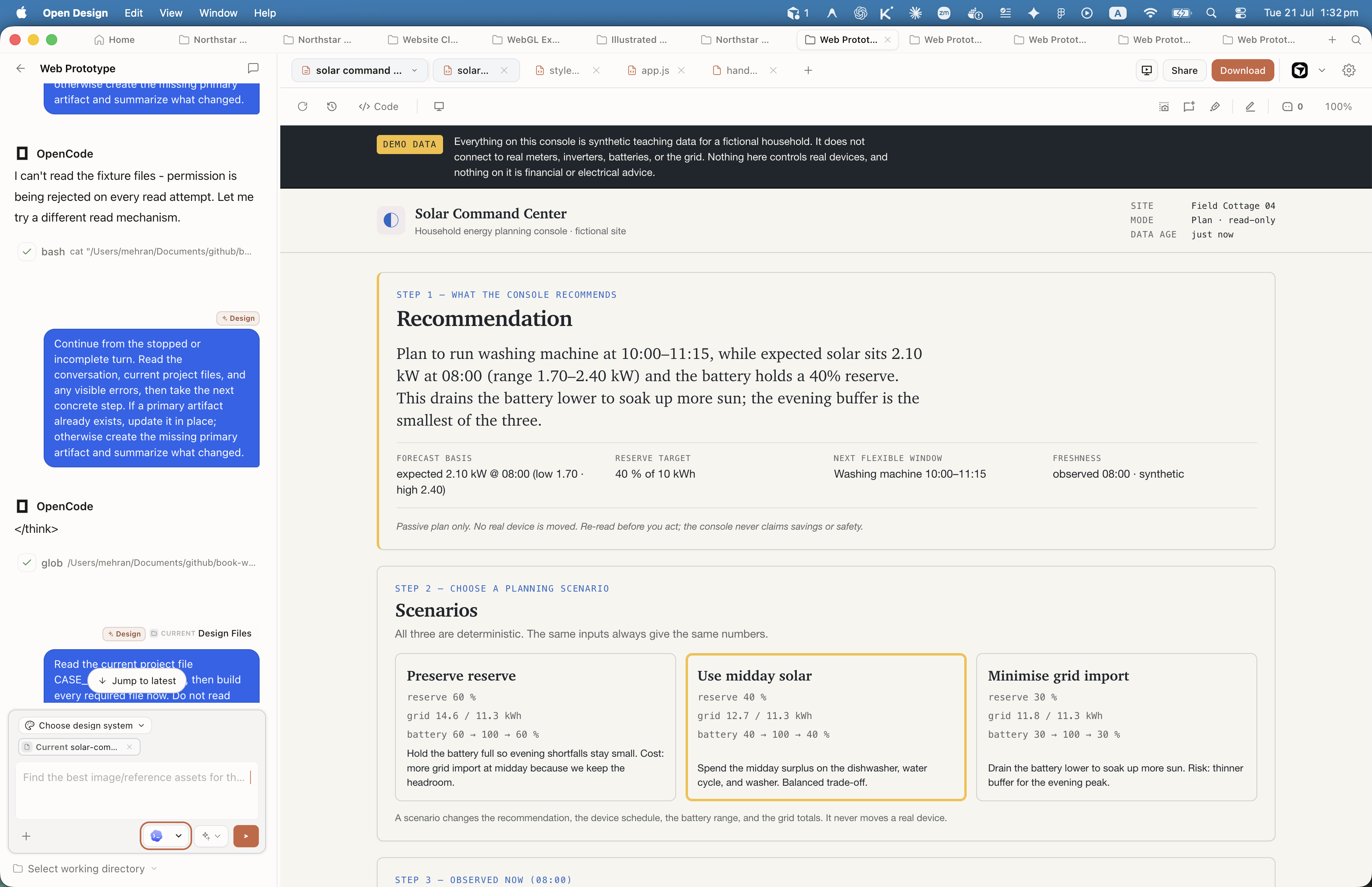Click Jump to latest button
Image resolution: width=1372 pixels, height=887 pixels.
coord(137,681)
